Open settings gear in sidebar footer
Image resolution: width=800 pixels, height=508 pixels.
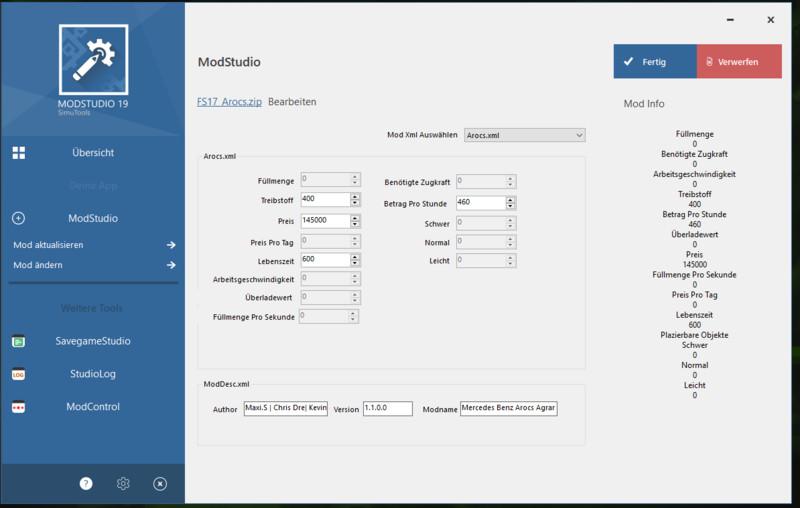[x=123, y=483]
